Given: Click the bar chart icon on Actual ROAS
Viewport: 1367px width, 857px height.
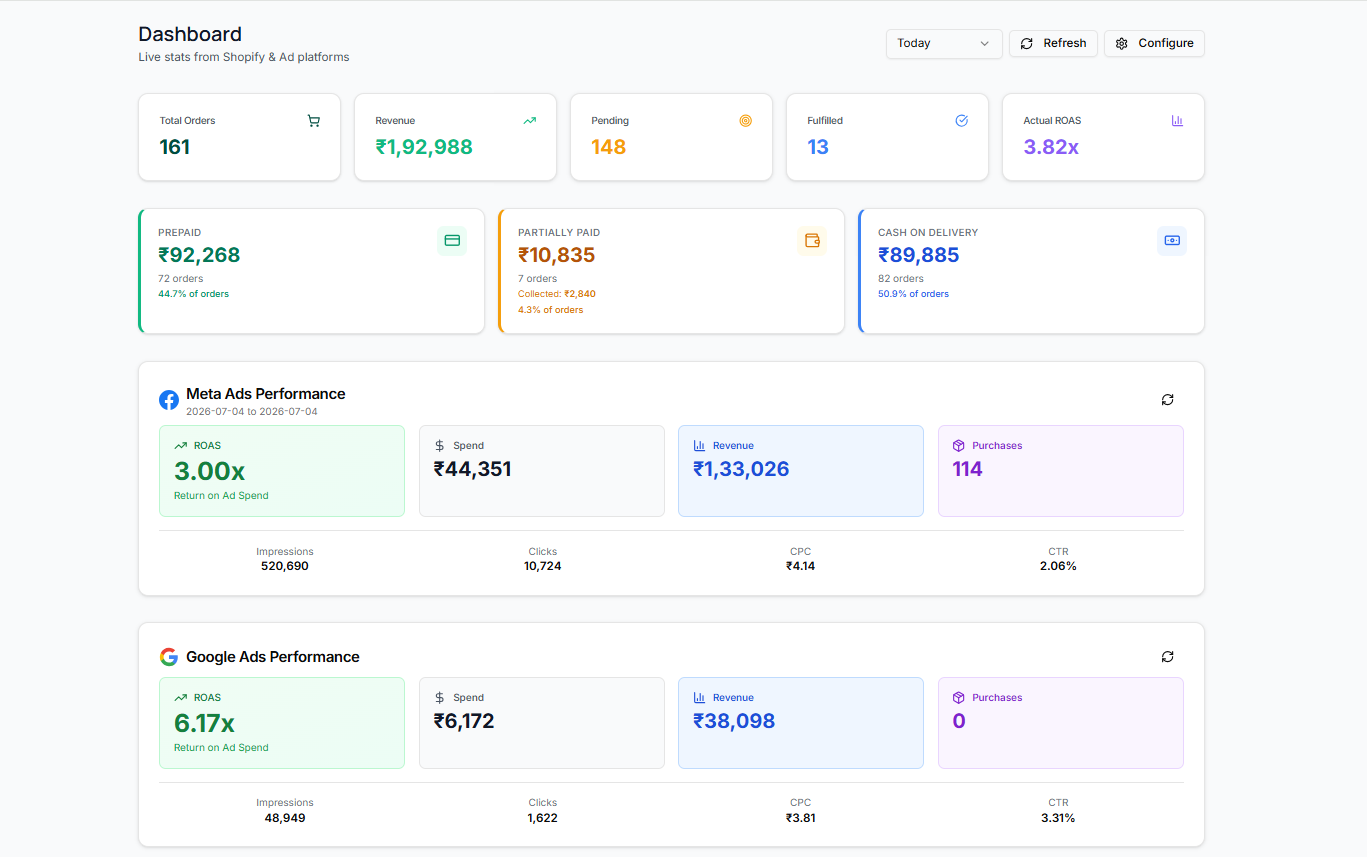Looking at the screenshot, I should coord(1177,121).
